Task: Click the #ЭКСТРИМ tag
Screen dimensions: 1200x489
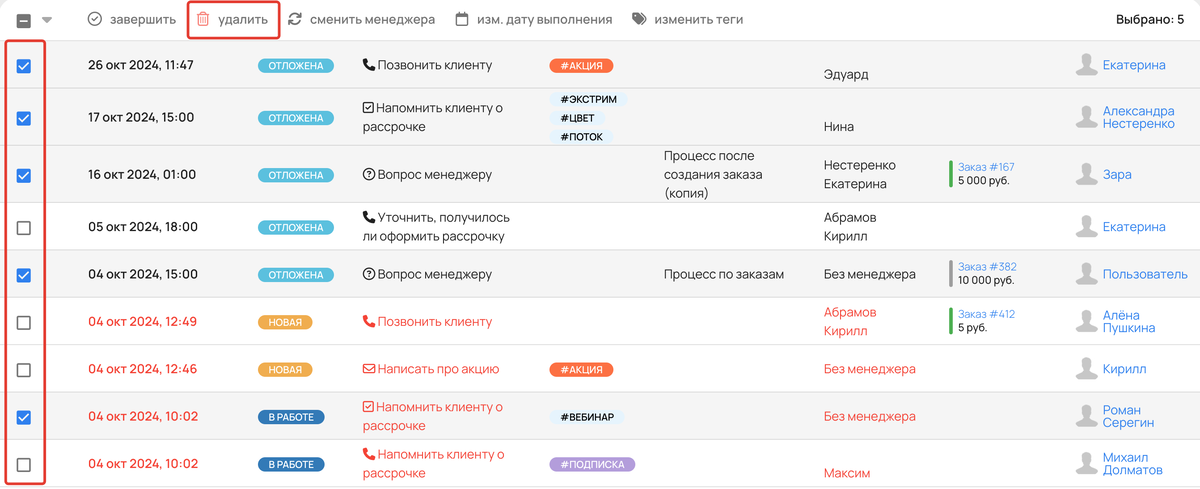Action: pos(588,99)
